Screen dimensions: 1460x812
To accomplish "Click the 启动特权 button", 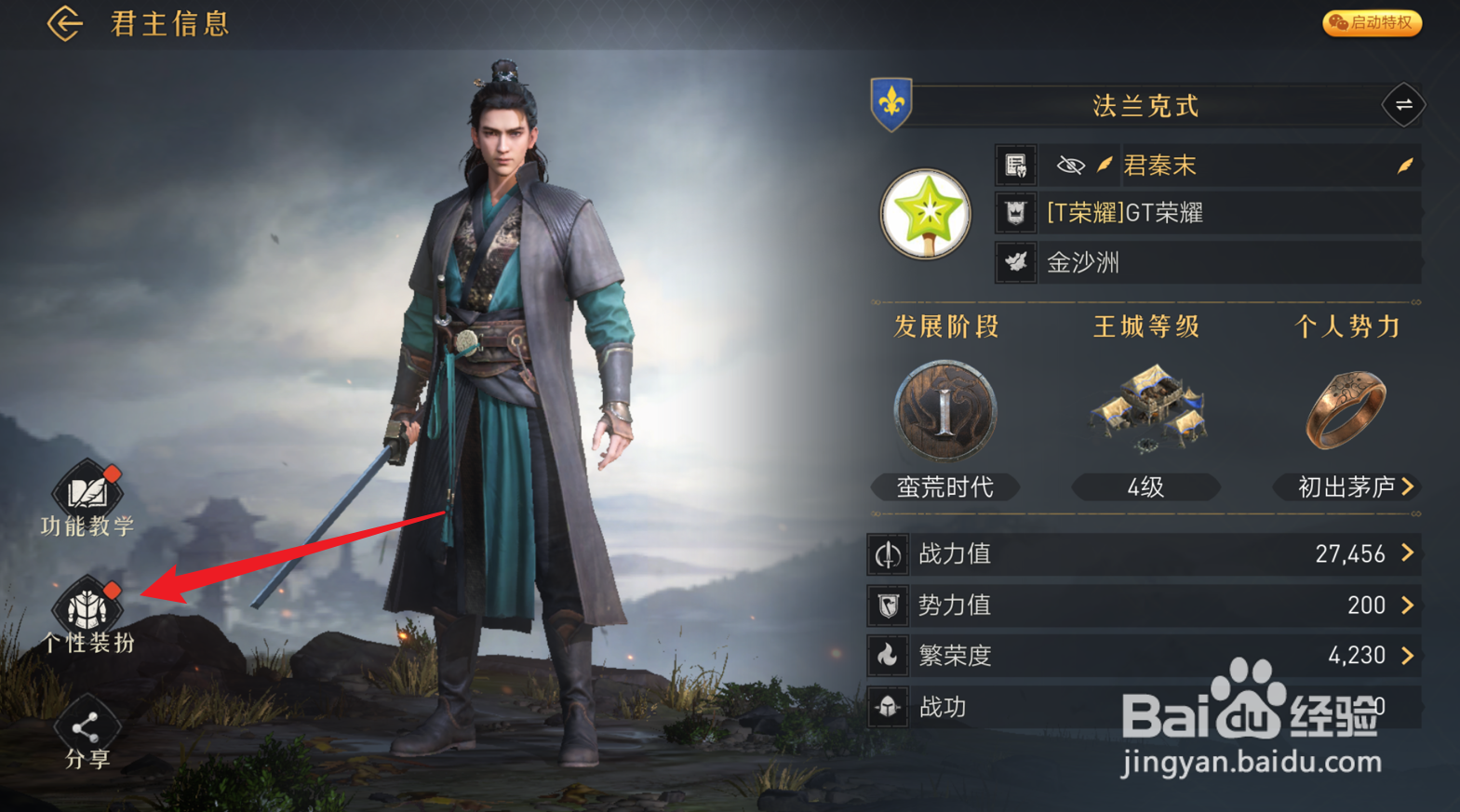I will point(1373,22).
